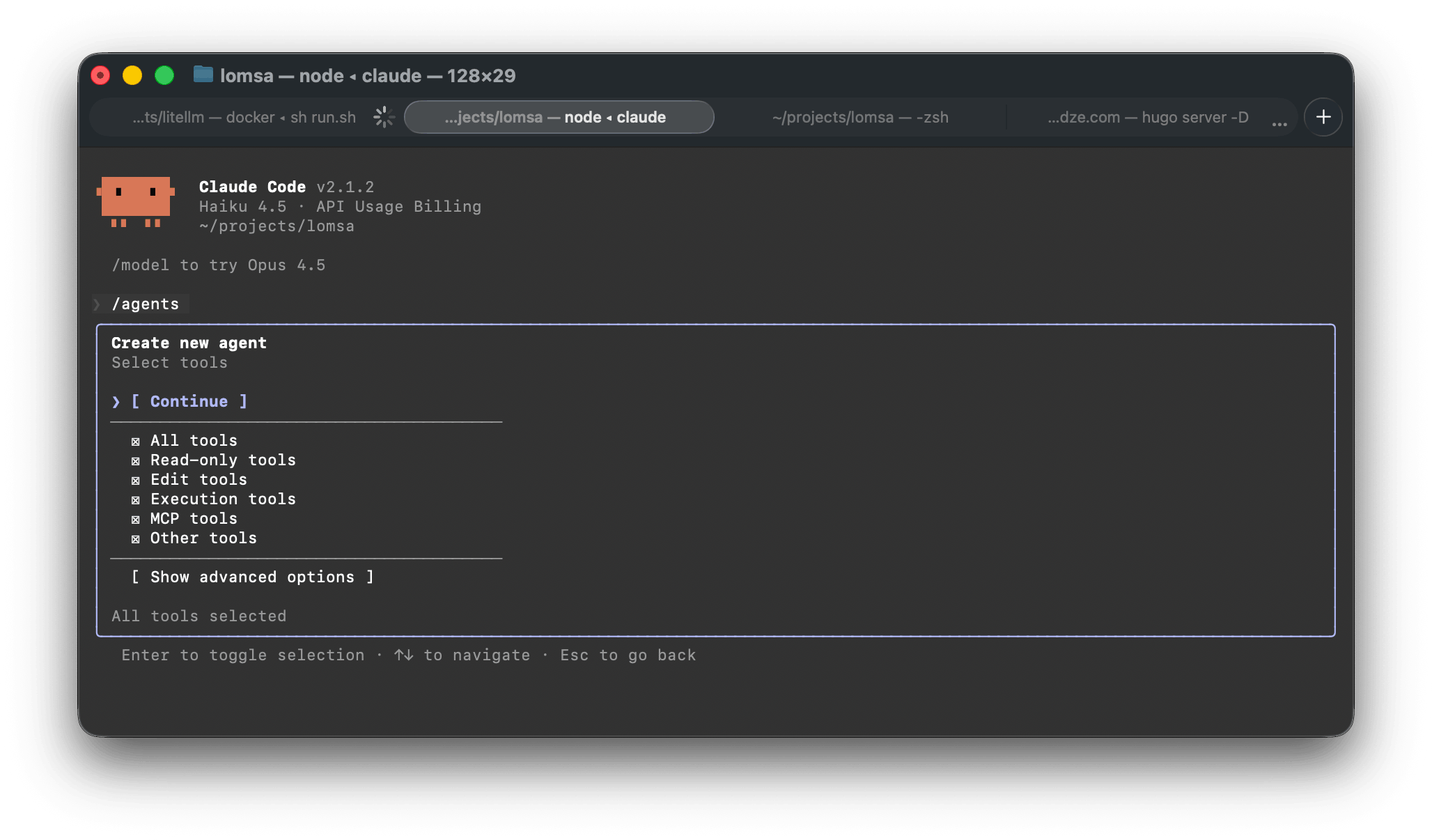Open the hugo server -D tab
Image resolution: width=1432 pixels, height=840 pixels.
pos(1148,117)
